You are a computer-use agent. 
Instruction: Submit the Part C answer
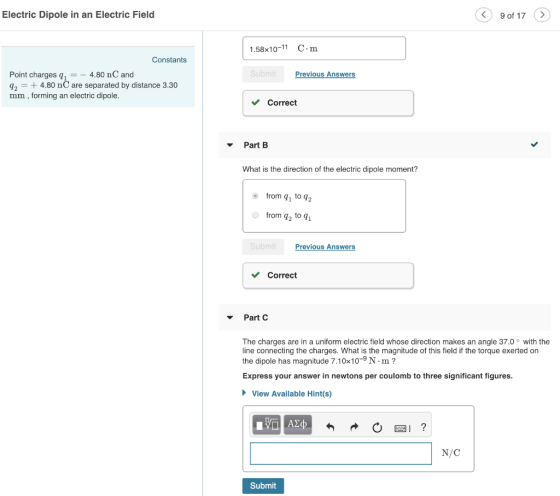click(x=263, y=486)
